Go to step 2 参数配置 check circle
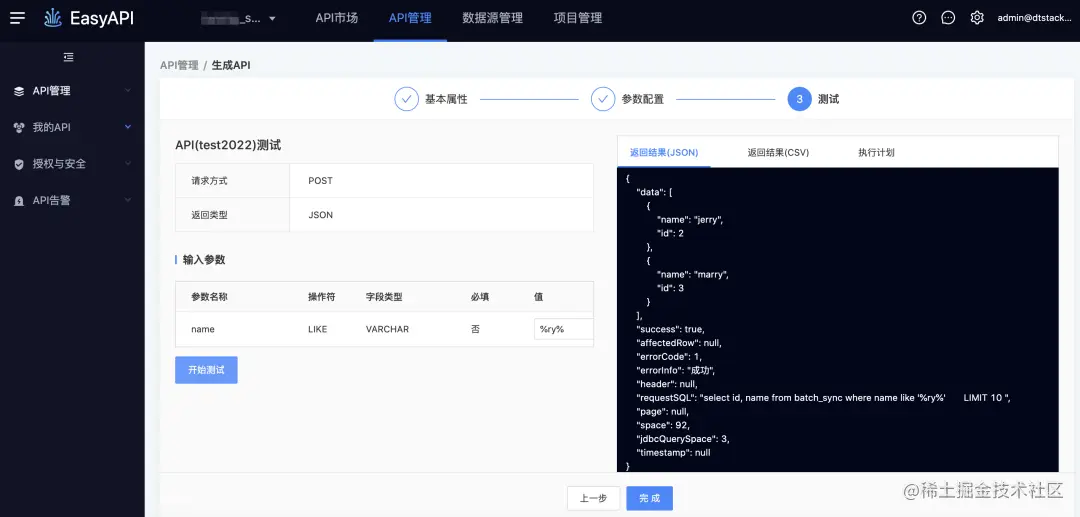This screenshot has width=1080, height=517. (x=603, y=99)
